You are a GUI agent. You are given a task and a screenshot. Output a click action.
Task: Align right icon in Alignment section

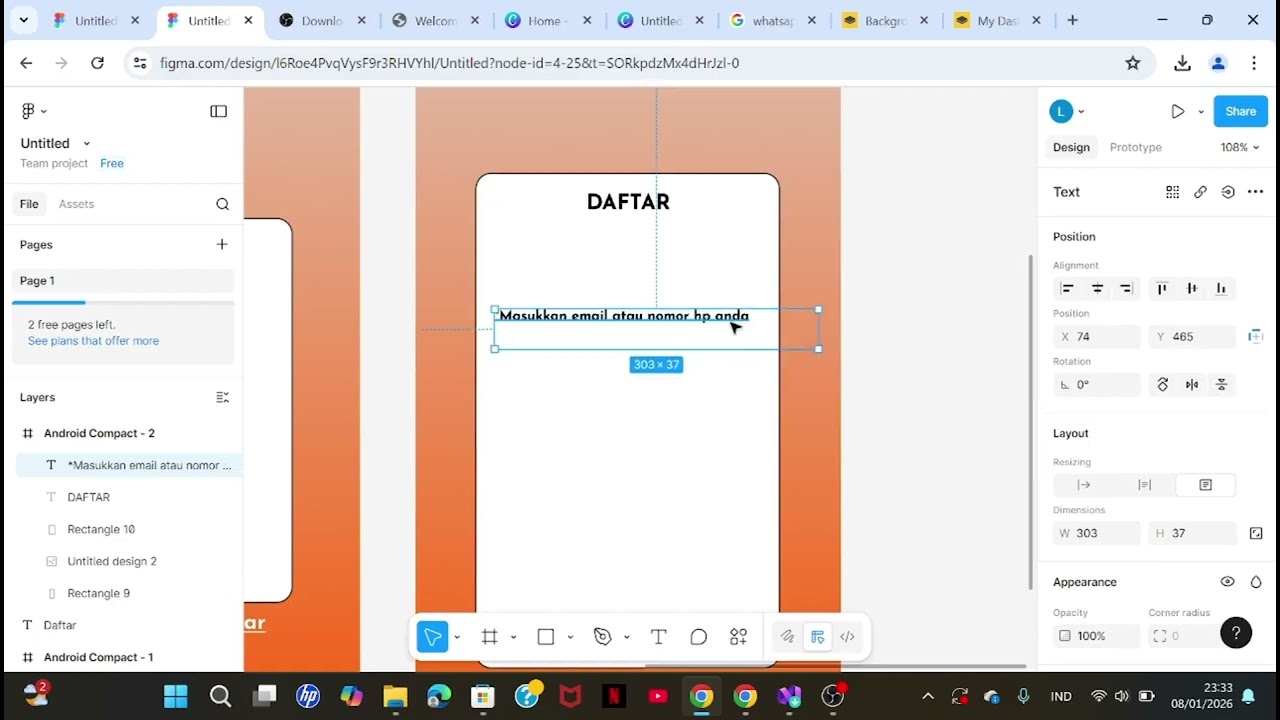[x=1126, y=289]
